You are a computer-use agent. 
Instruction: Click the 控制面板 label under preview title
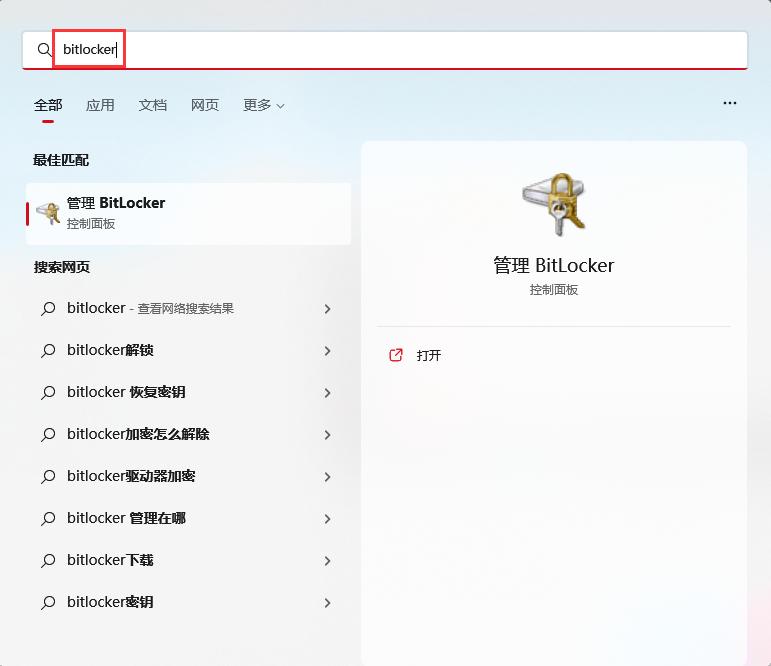point(554,290)
